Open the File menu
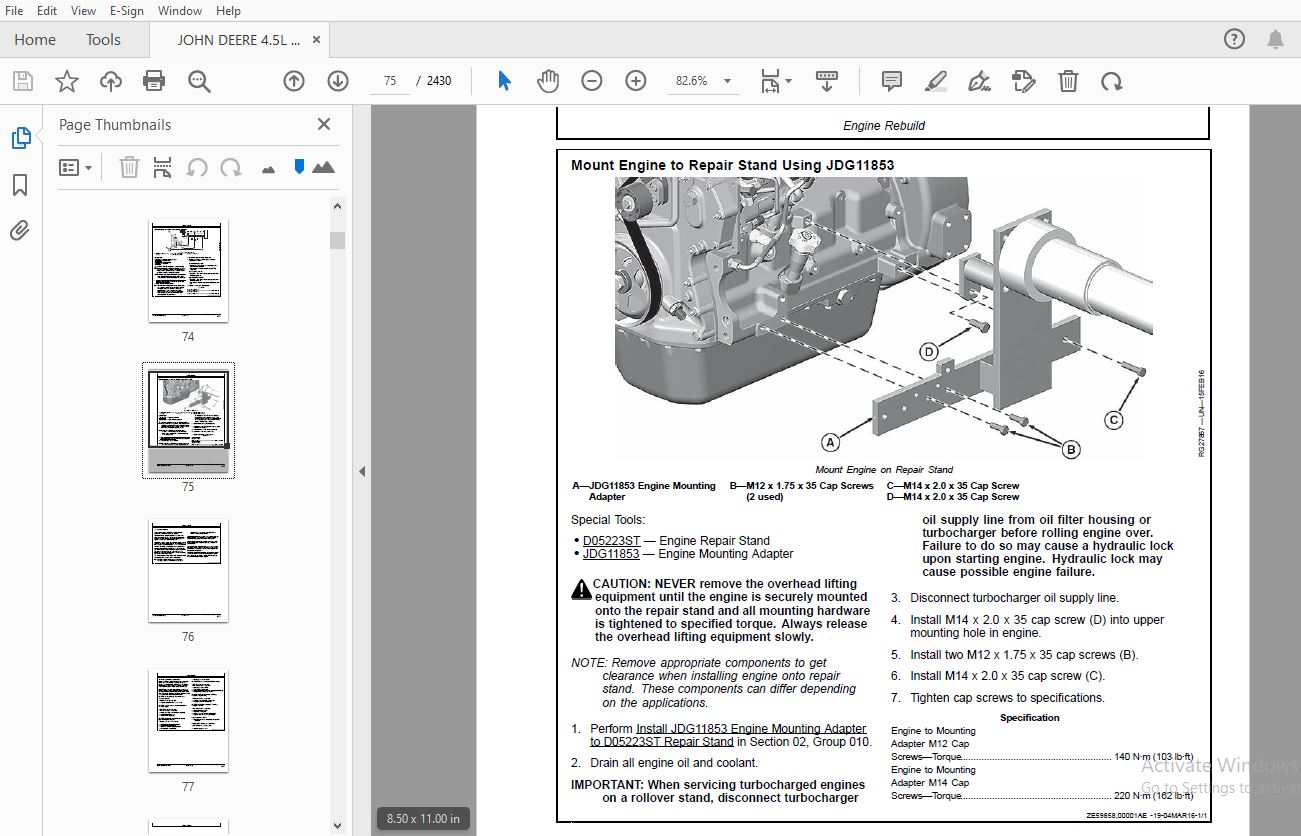The width and height of the screenshot is (1301, 836). pos(14,10)
